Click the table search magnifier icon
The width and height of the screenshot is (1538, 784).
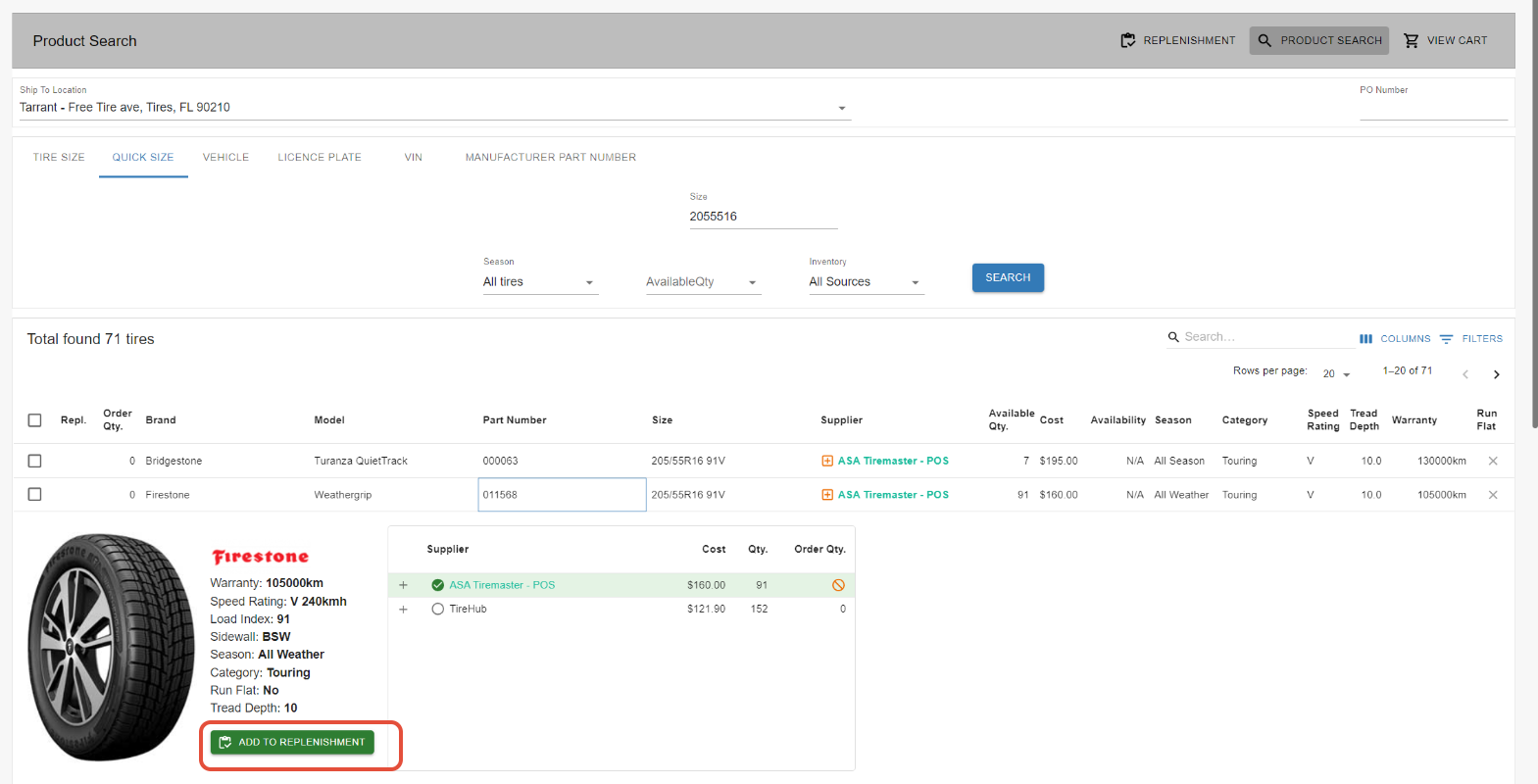coord(1173,337)
